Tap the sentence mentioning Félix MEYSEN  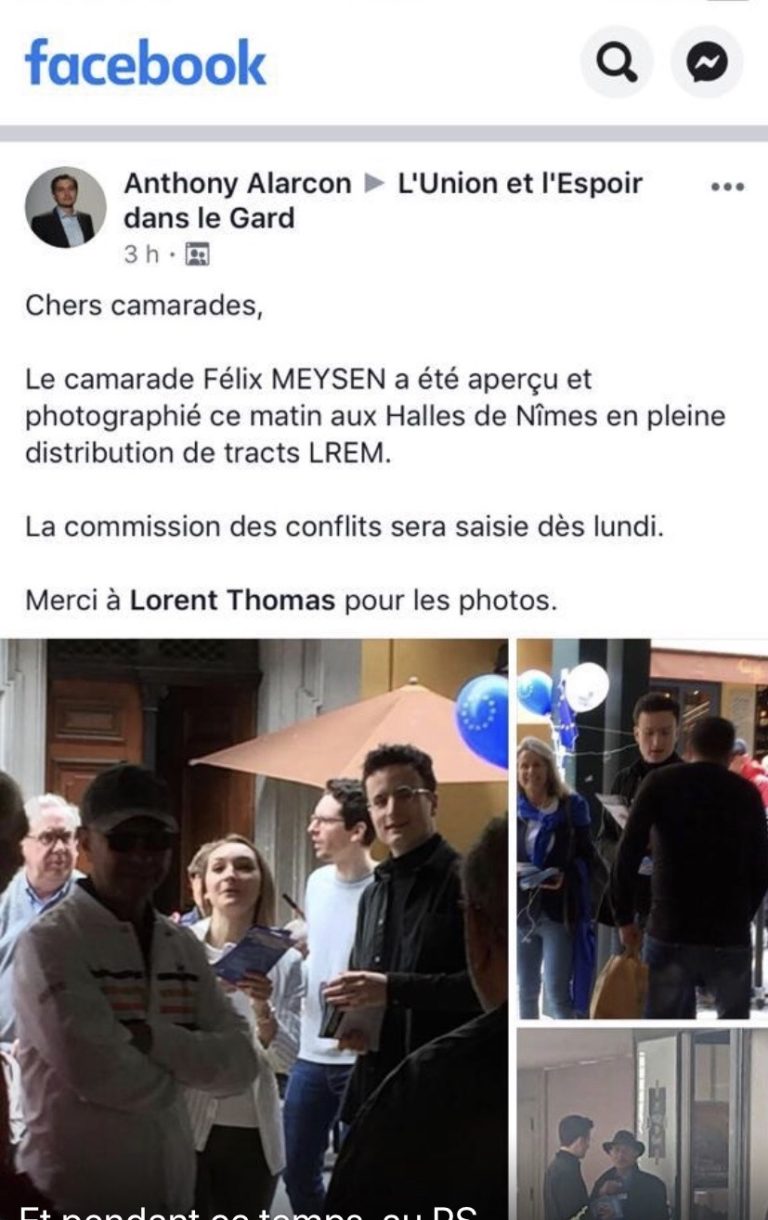(375, 416)
